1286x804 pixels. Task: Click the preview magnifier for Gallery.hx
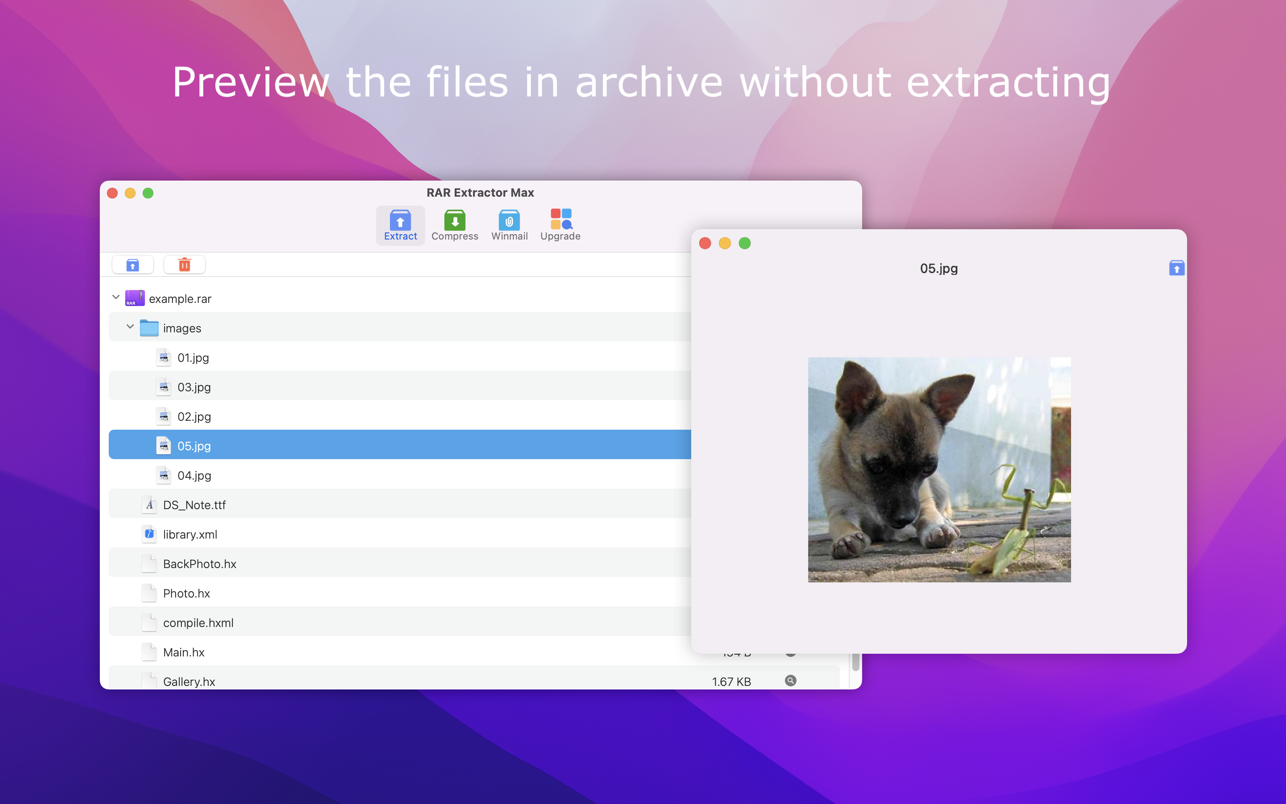point(790,681)
